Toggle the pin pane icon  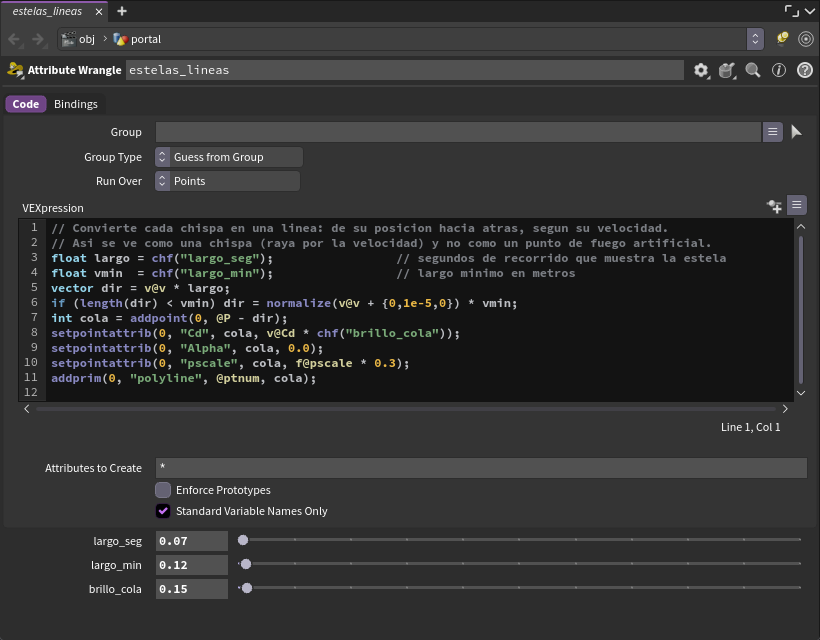[x=782, y=39]
